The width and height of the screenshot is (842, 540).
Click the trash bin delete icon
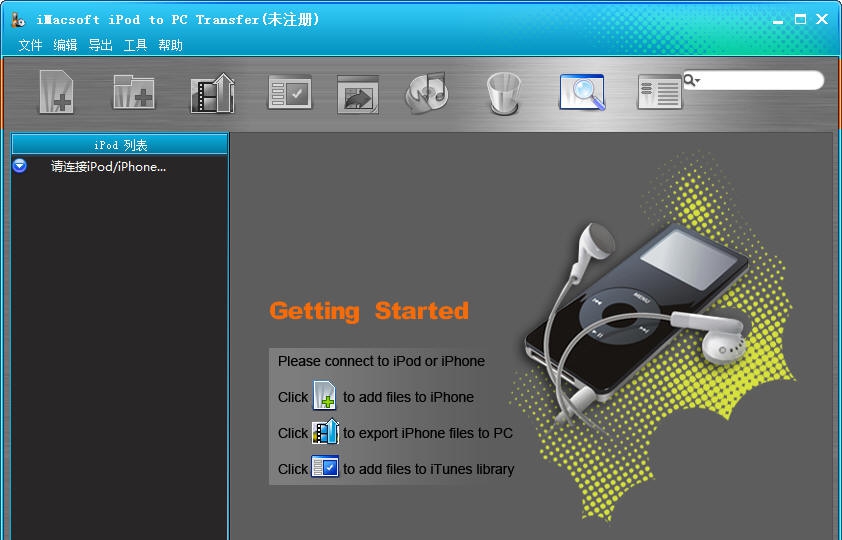504,94
